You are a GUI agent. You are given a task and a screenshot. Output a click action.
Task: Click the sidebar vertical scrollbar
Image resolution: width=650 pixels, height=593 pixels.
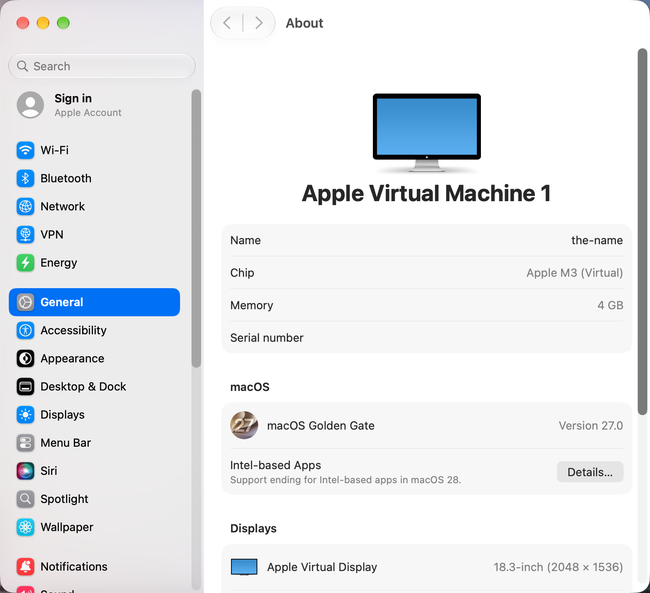(196, 228)
